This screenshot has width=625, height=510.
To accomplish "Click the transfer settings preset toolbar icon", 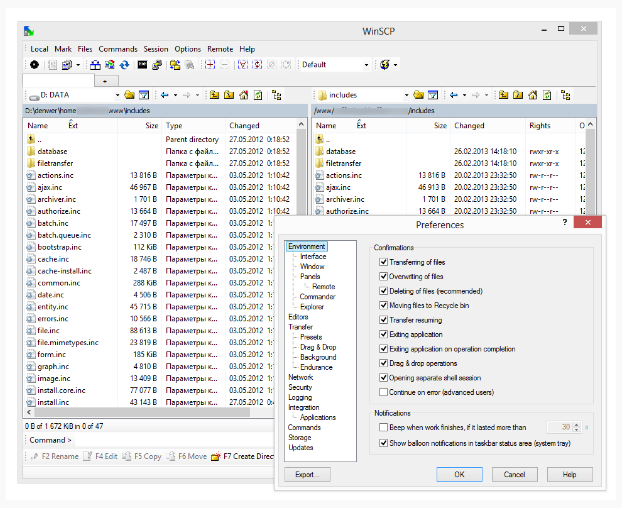I will 67,65.
